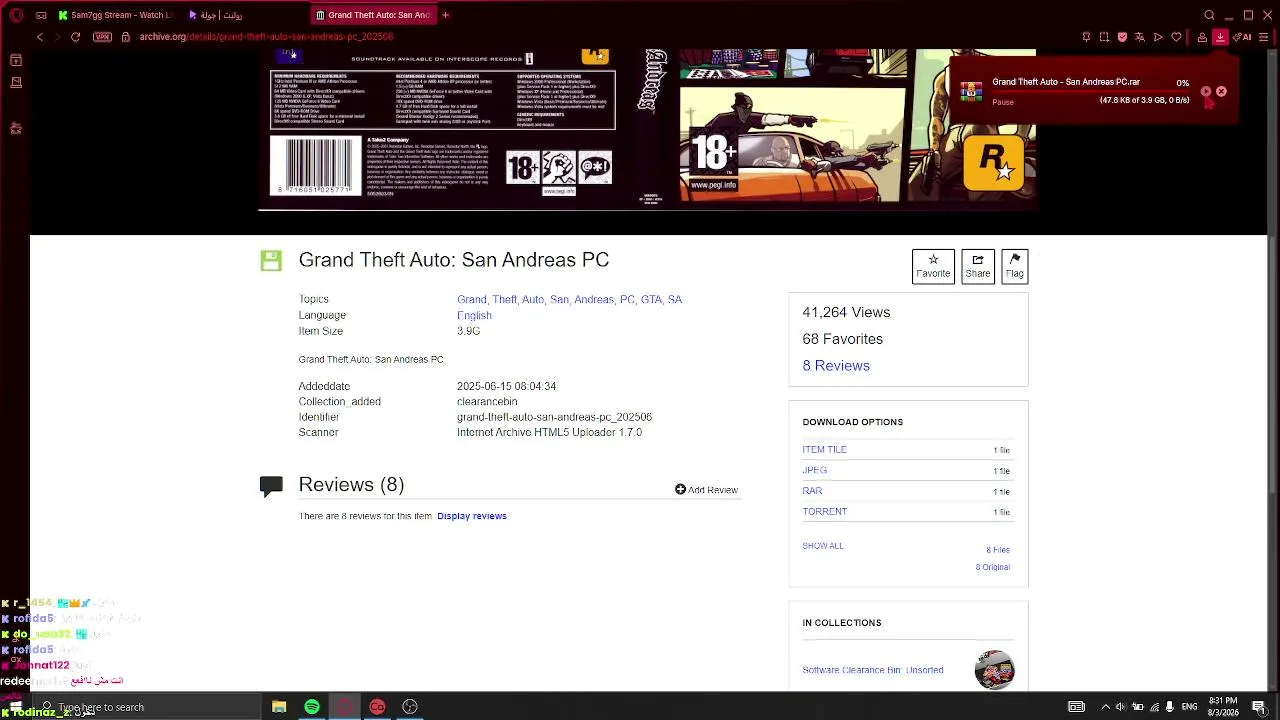Image resolution: width=1280 pixels, height=720 pixels.
Task: Open the ad blocker shield icon
Action: (x=1122, y=37)
